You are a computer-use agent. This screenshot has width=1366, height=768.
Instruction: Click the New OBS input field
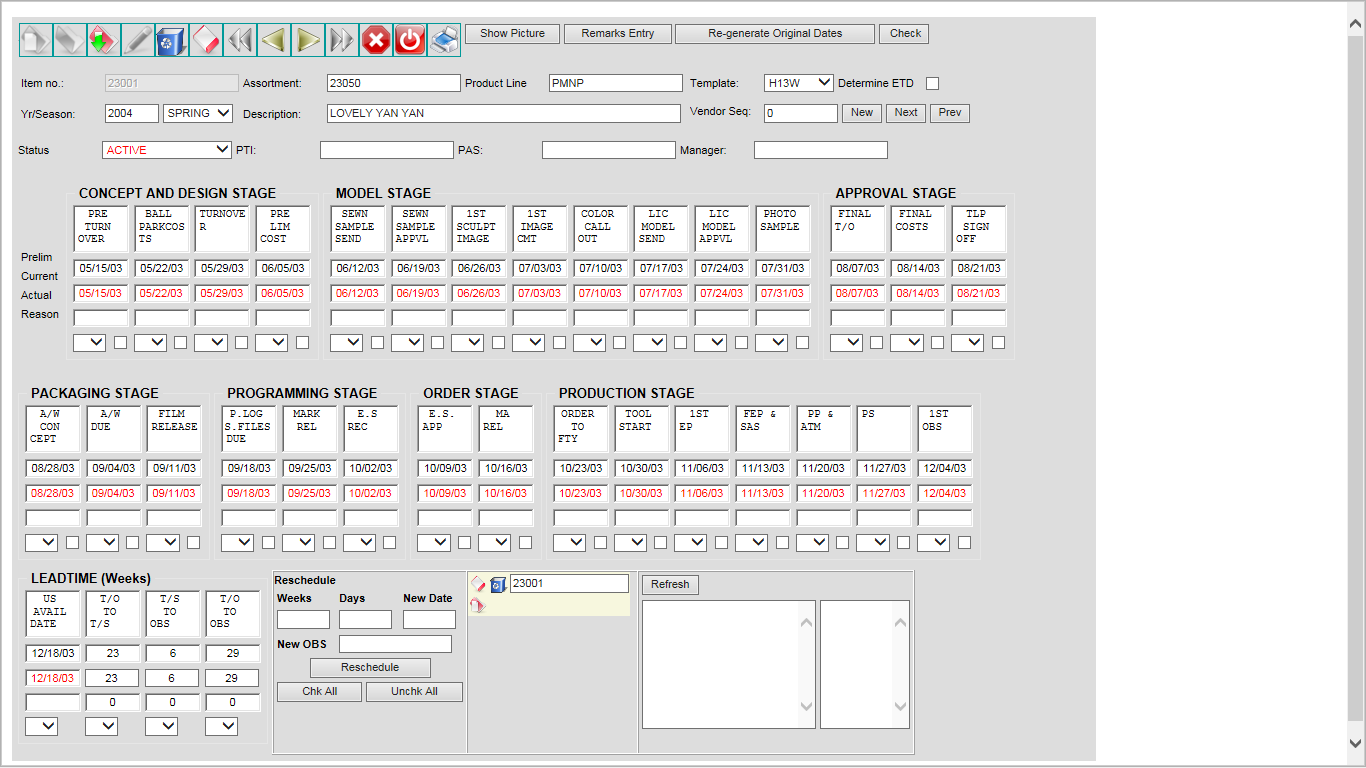pyautogui.click(x=395, y=644)
